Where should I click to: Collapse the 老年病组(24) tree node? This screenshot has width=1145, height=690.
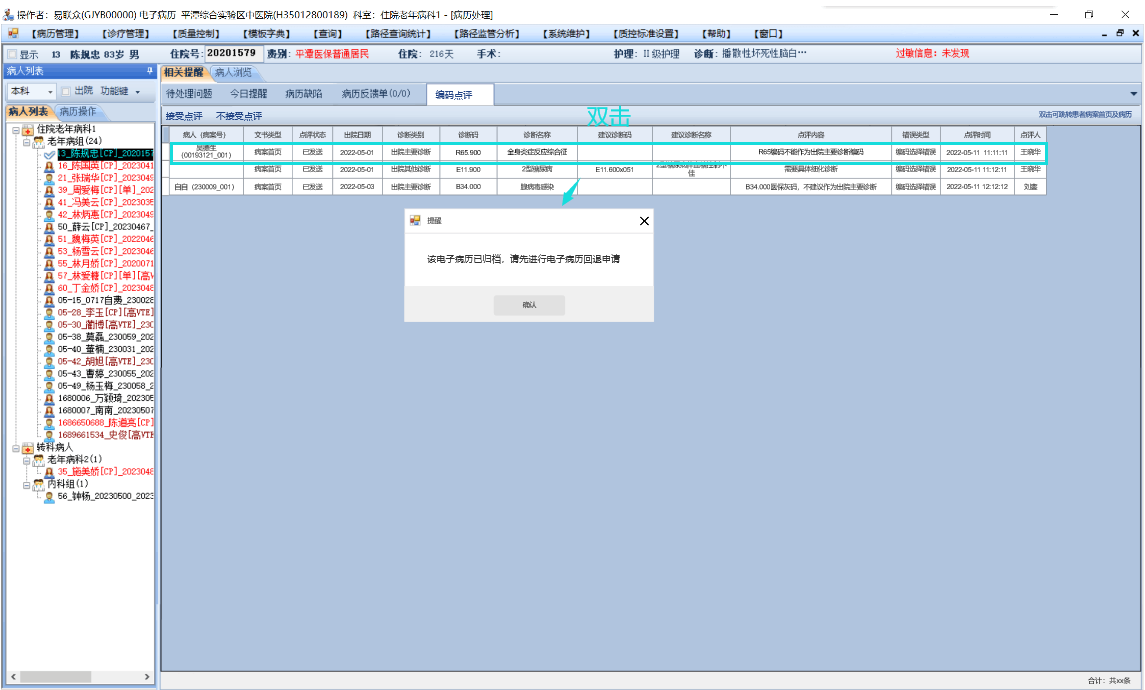[26, 142]
